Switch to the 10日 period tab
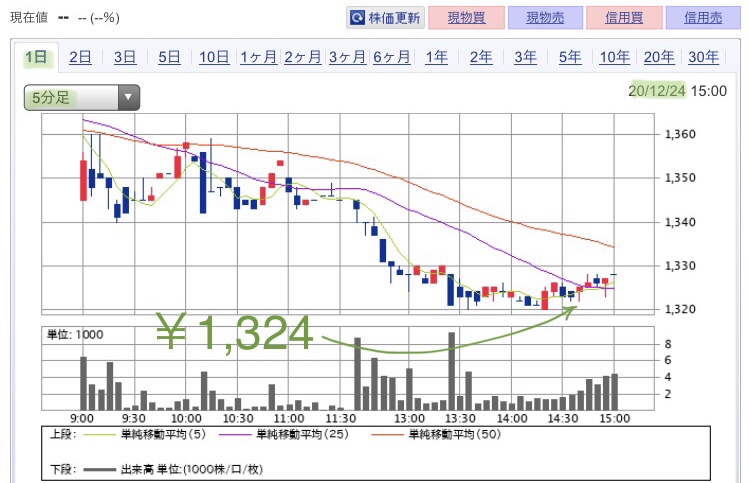 (x=214, y=57)
